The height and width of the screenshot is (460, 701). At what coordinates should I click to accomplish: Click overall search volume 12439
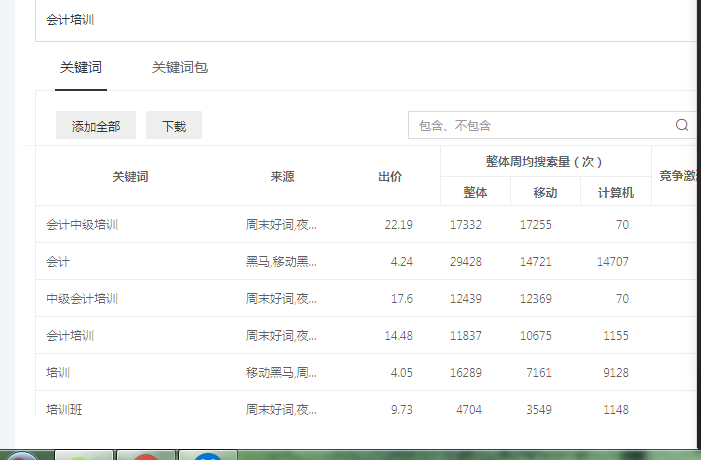[466, 299]
